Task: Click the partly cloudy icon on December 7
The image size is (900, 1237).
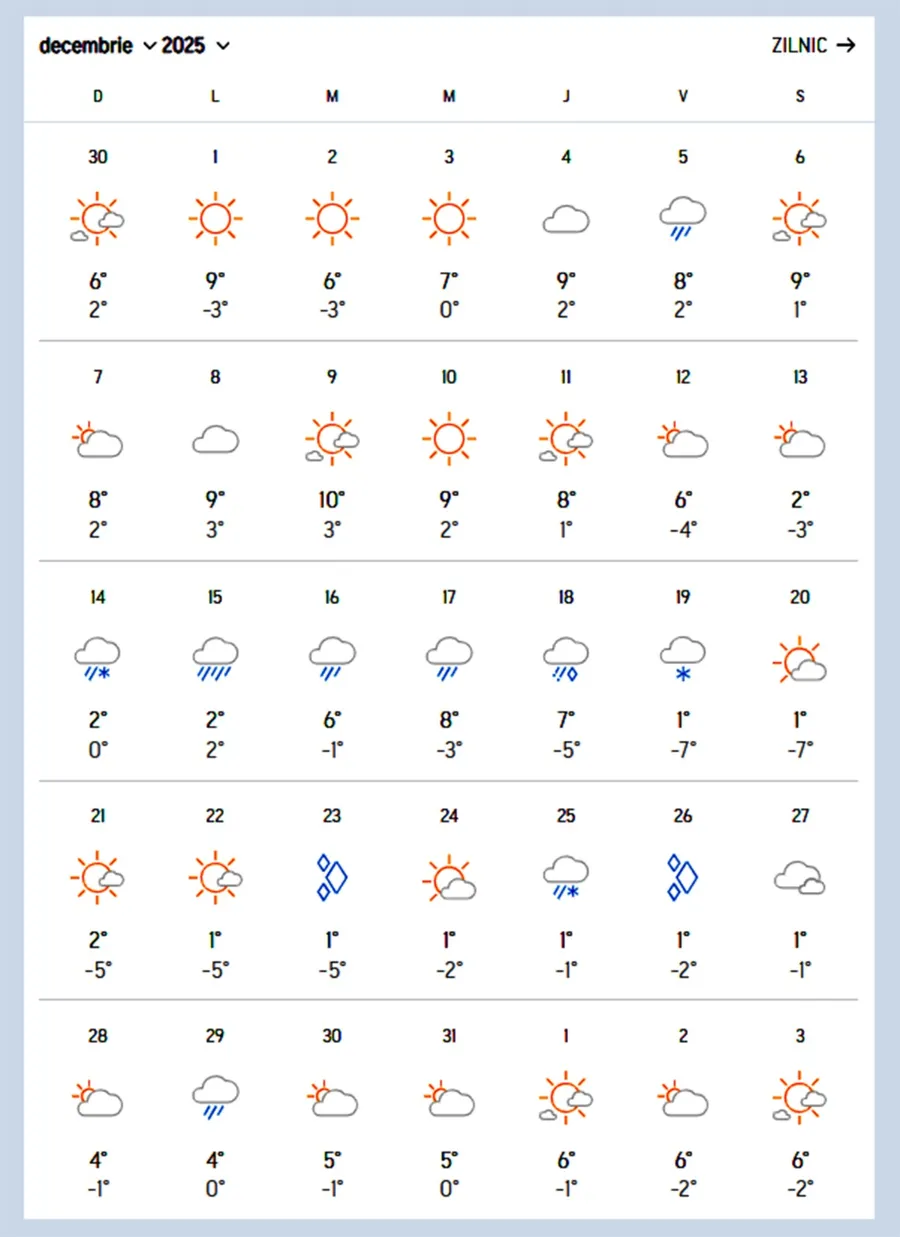Action: 98,439
